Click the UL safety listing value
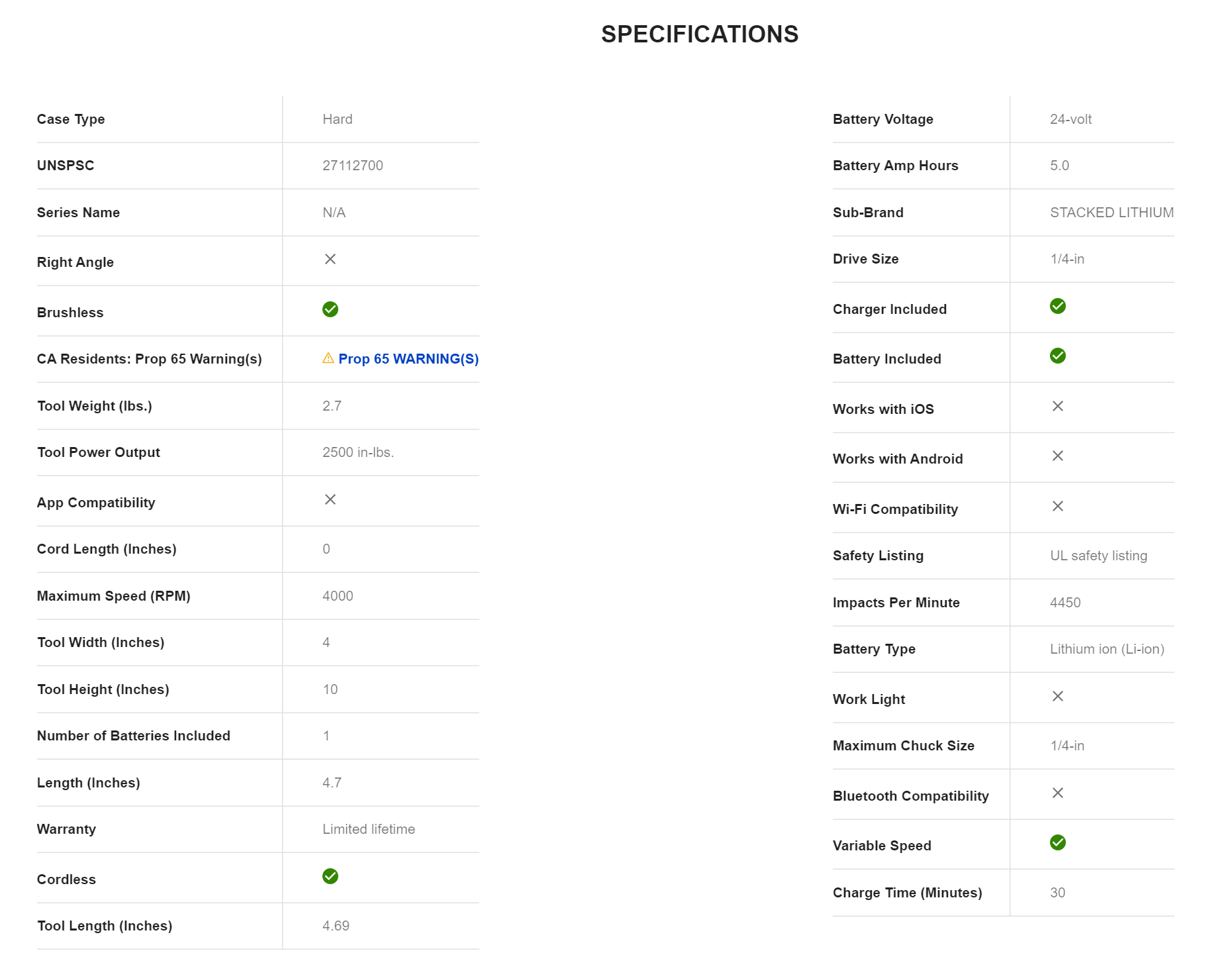This screenshot has width=1232, height=955. pyautogui.click(x=1098, y=556)
